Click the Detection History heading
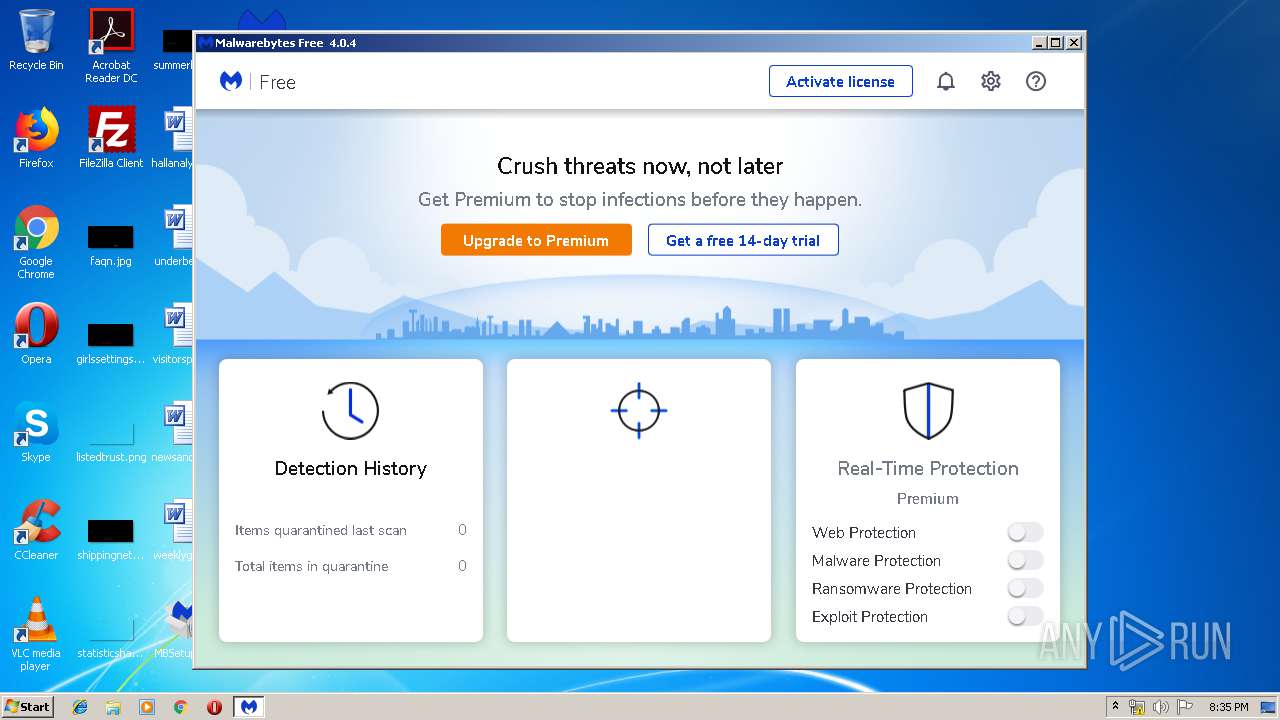This screenshot has width=1280, height=720. point(350,468)
